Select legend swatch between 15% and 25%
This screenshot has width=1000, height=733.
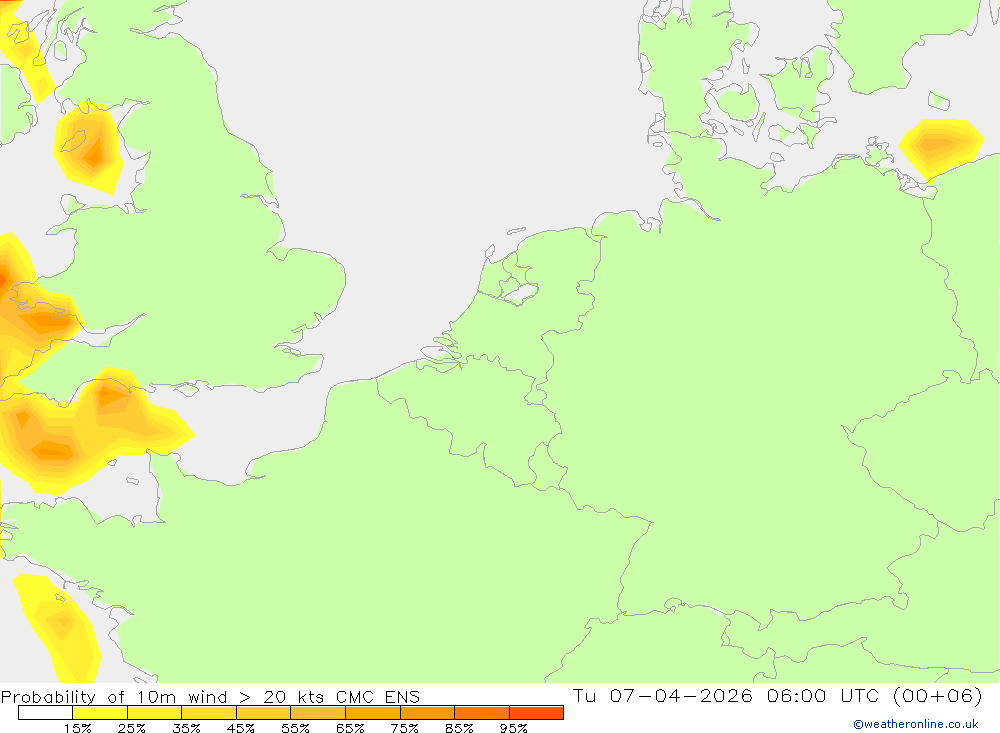(x=100, y=713)
